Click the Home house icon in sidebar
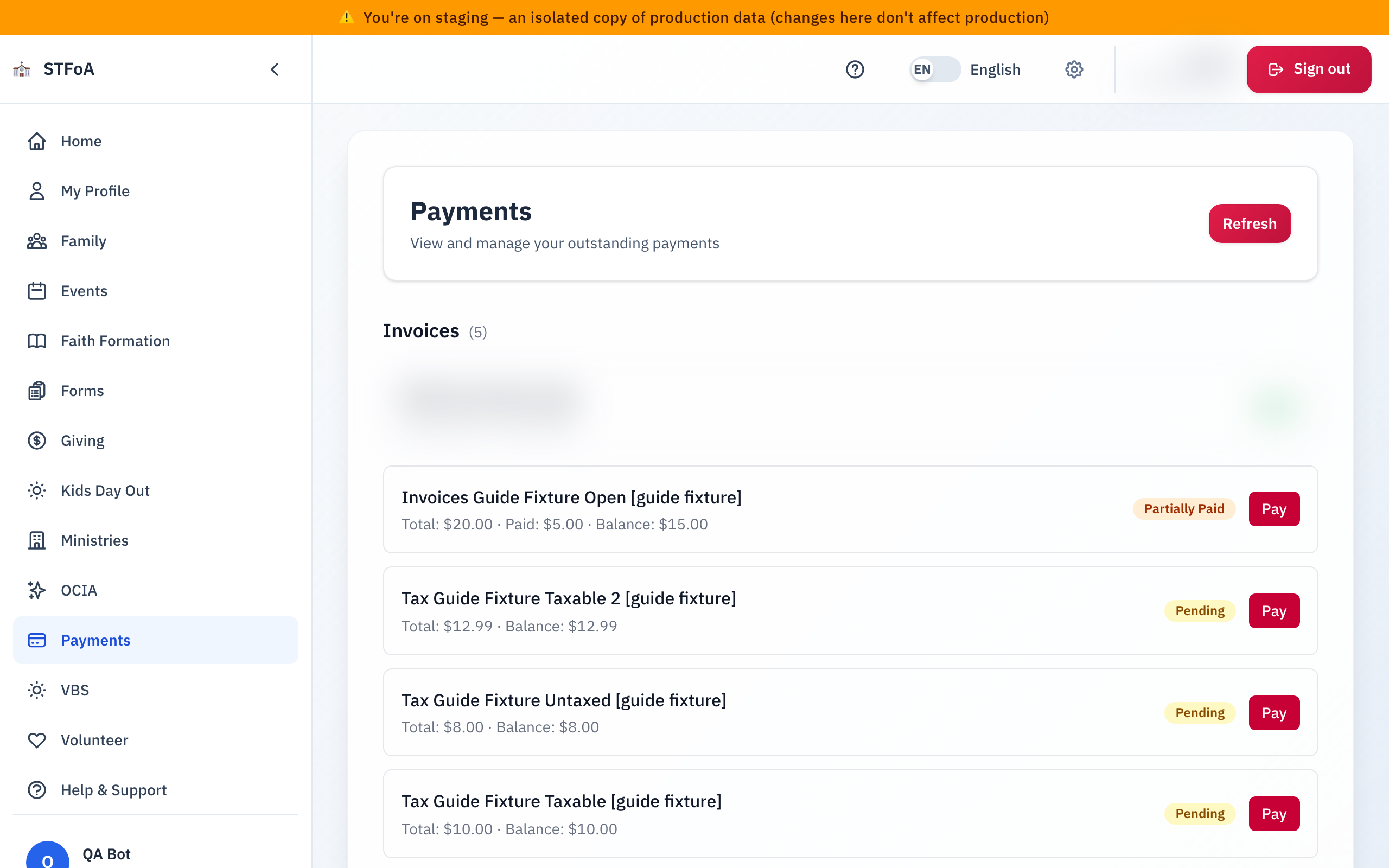 pos(37,141)
